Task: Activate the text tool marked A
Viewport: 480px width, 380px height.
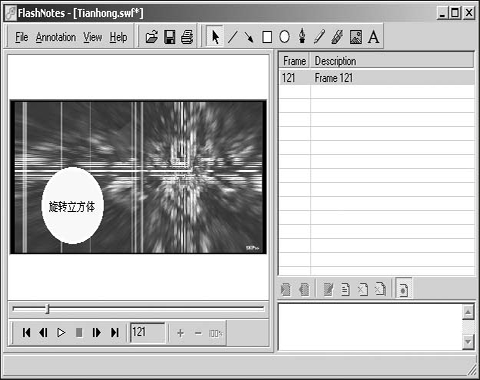Action: [373, 37]
